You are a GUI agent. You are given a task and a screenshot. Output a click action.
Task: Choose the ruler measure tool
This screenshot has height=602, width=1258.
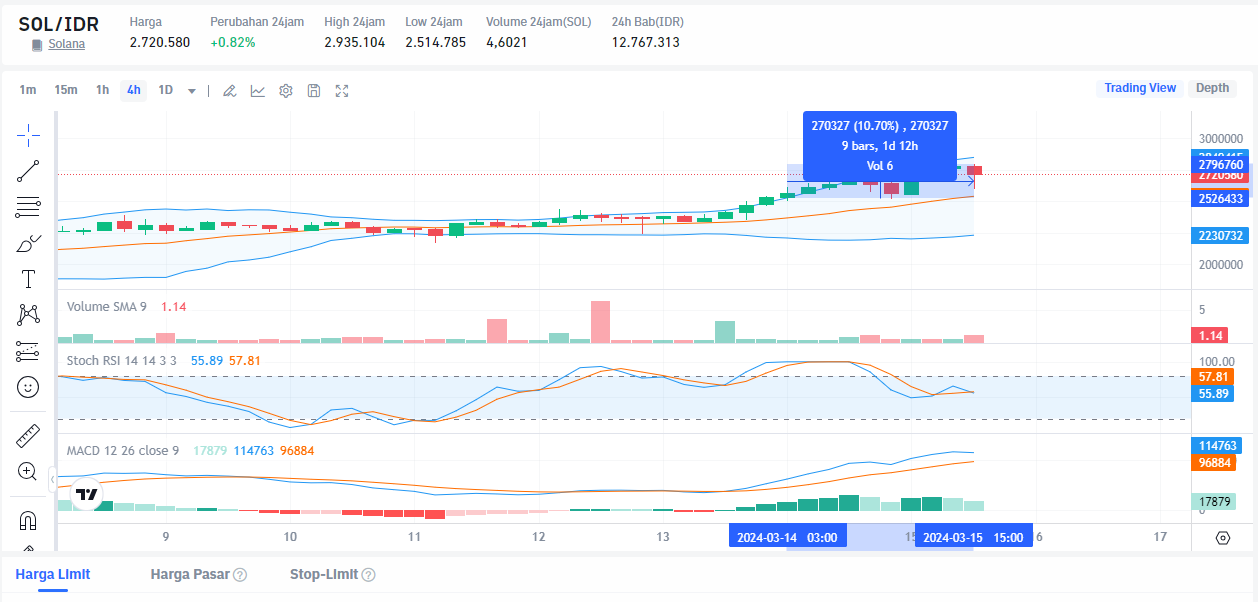pos(28,436)
